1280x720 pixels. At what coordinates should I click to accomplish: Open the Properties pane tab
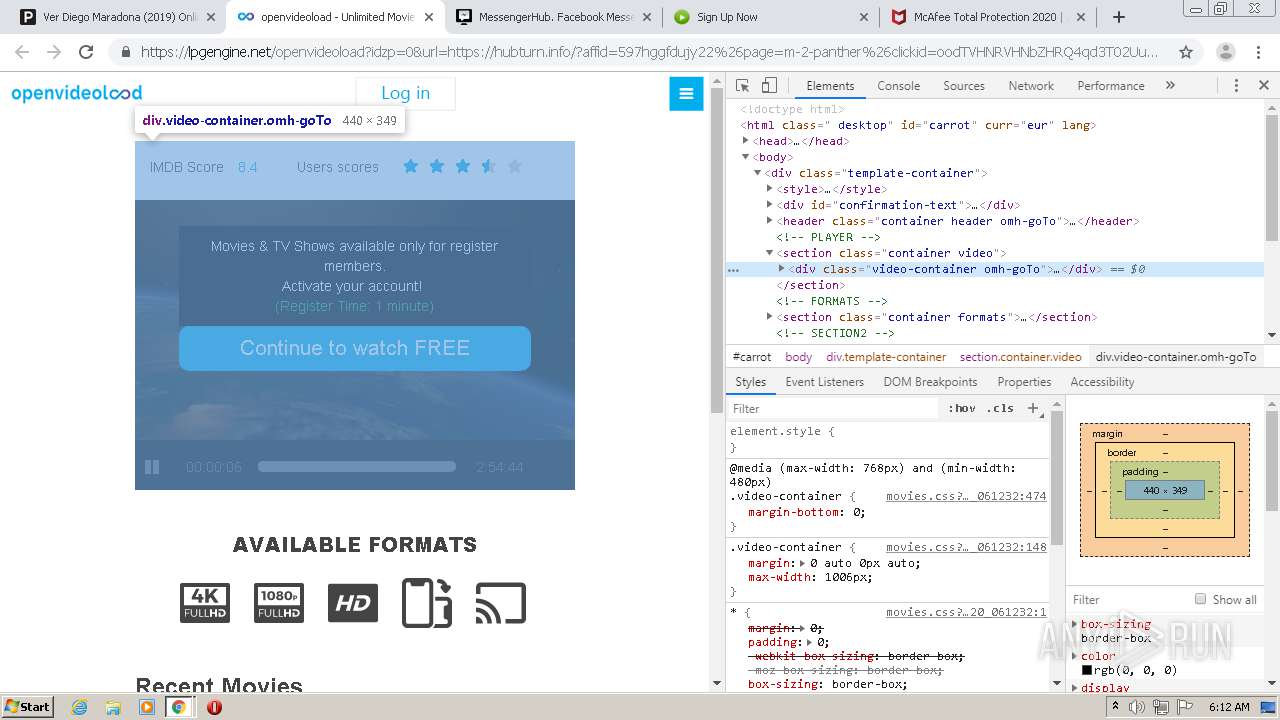tap(1024, 382)
